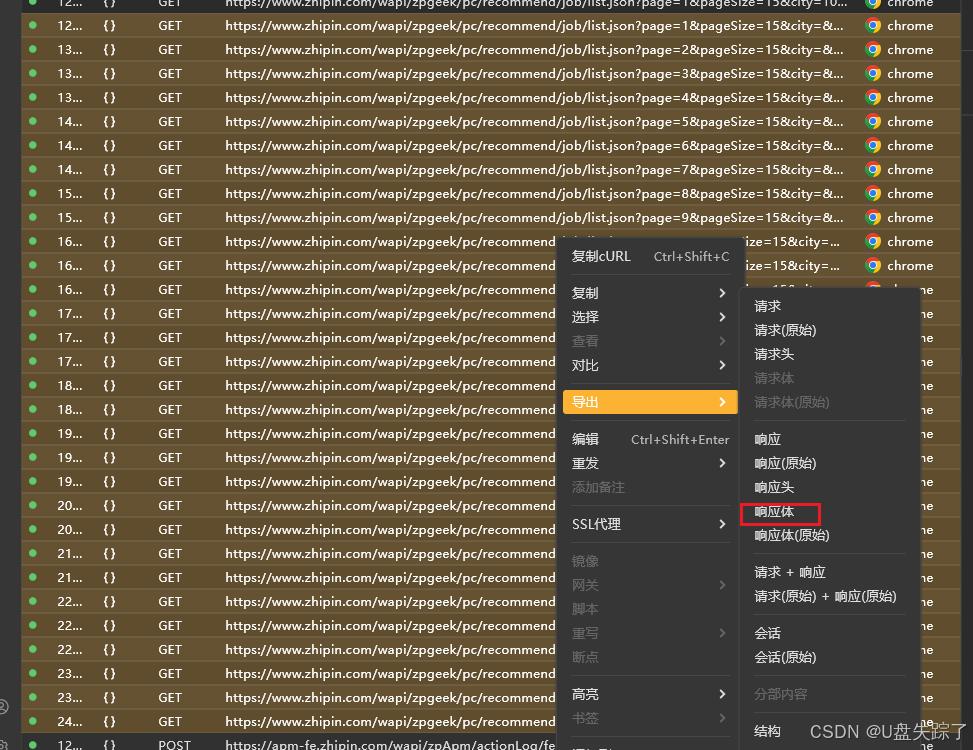Click Chrome icon on the page=5 row

pyautogui.click(x=874, y=122)
